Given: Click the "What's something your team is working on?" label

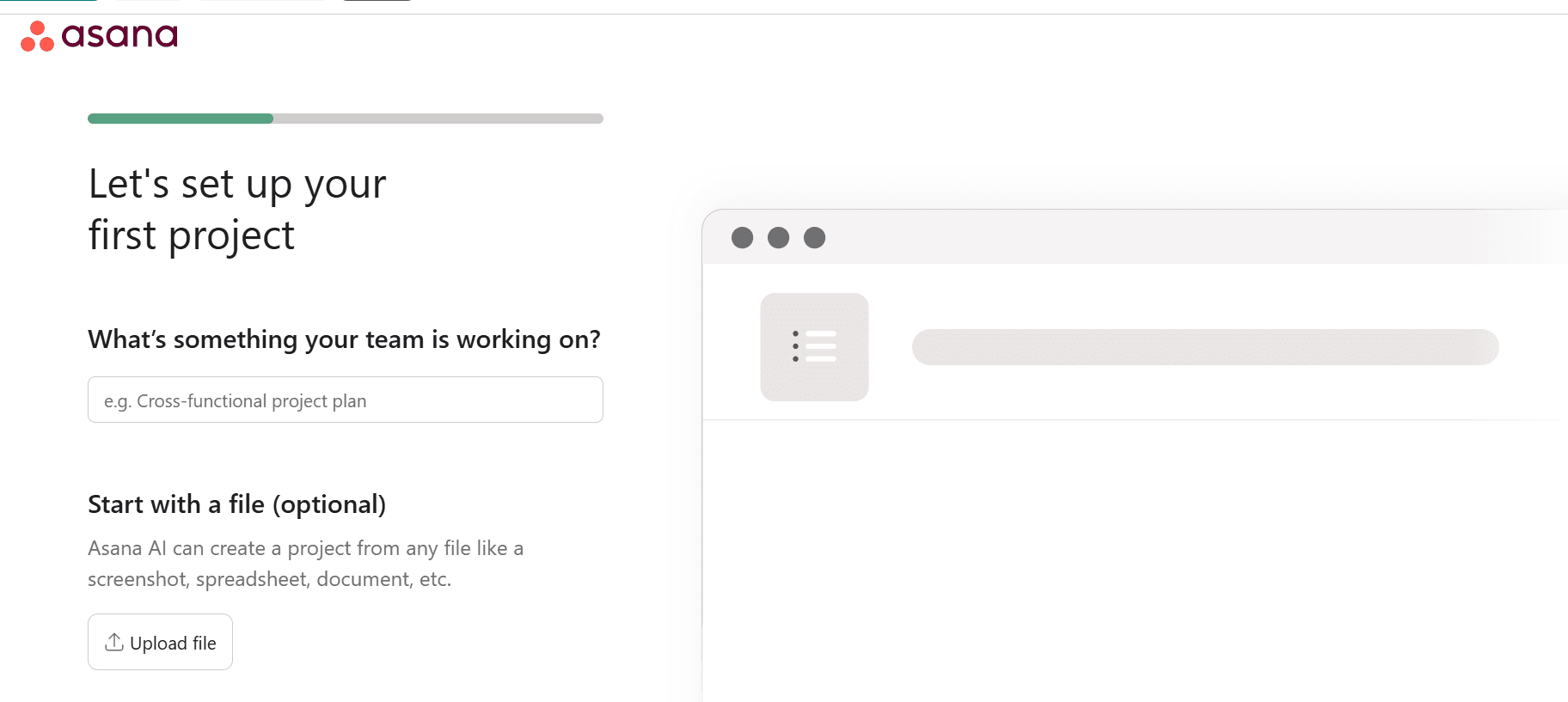Looking at the screenshot, I should click(x=344, y=339).
